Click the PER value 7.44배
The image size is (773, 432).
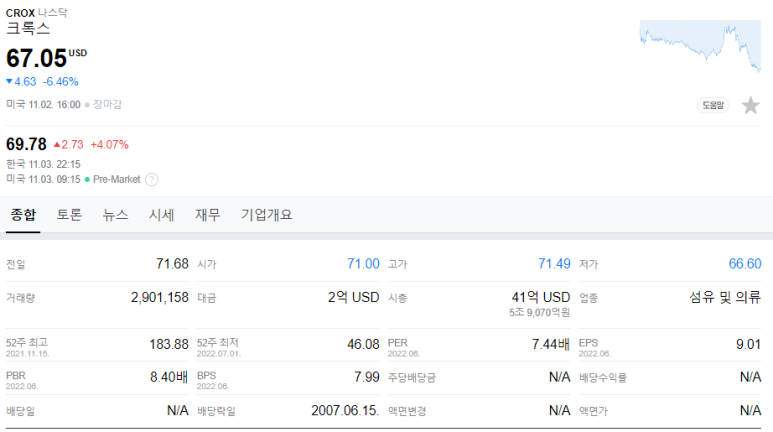tap(551, 344)
